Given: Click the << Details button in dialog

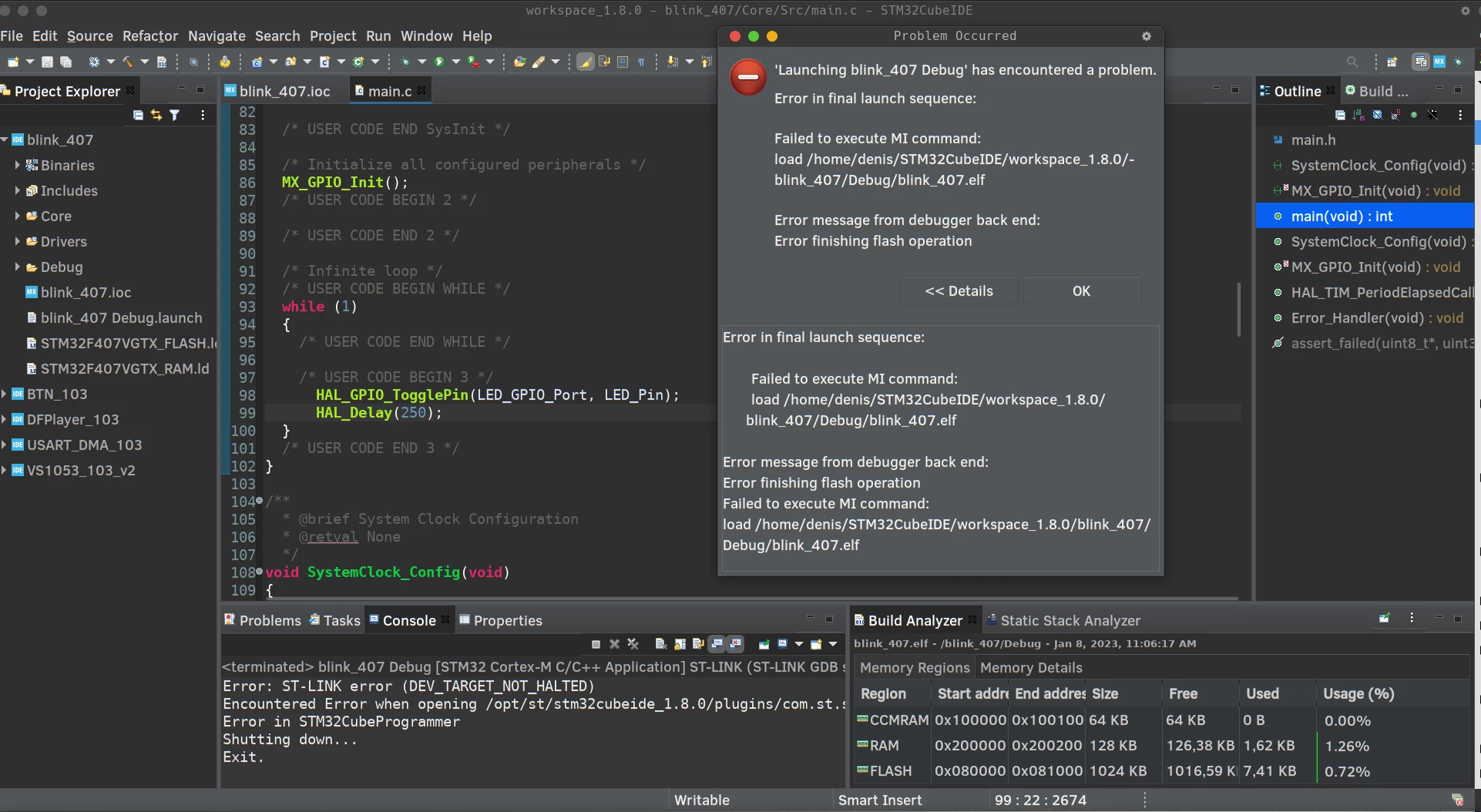Looking at the screenshot, I should click(959, 291).
